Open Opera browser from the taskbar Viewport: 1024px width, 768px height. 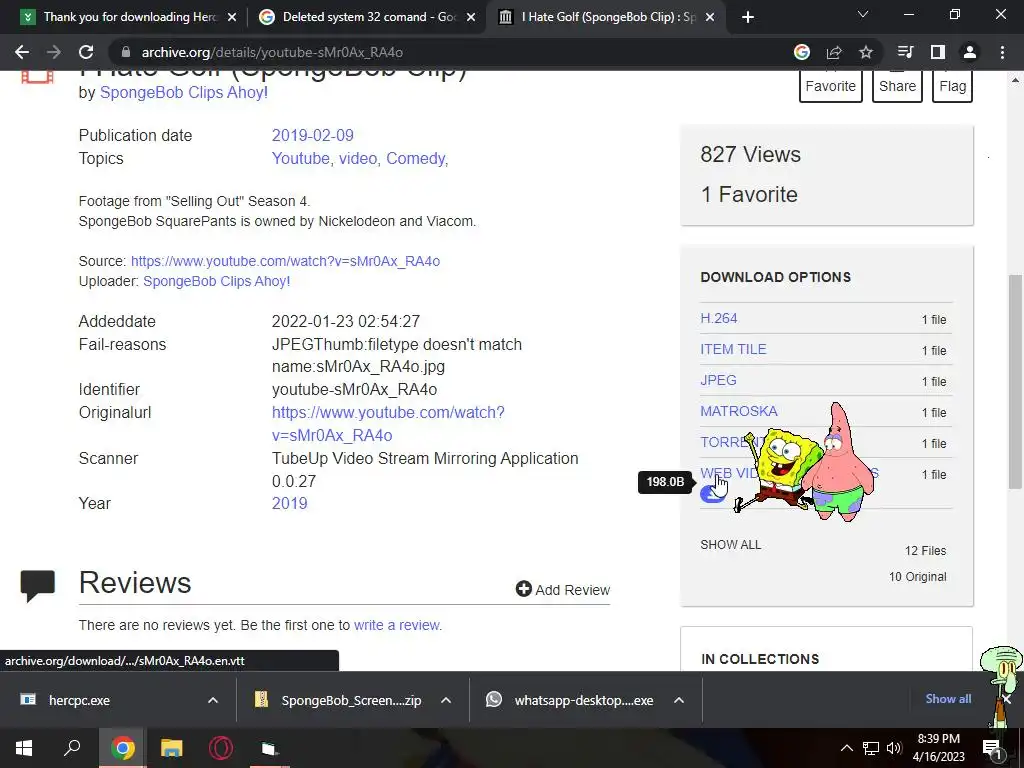221,748
